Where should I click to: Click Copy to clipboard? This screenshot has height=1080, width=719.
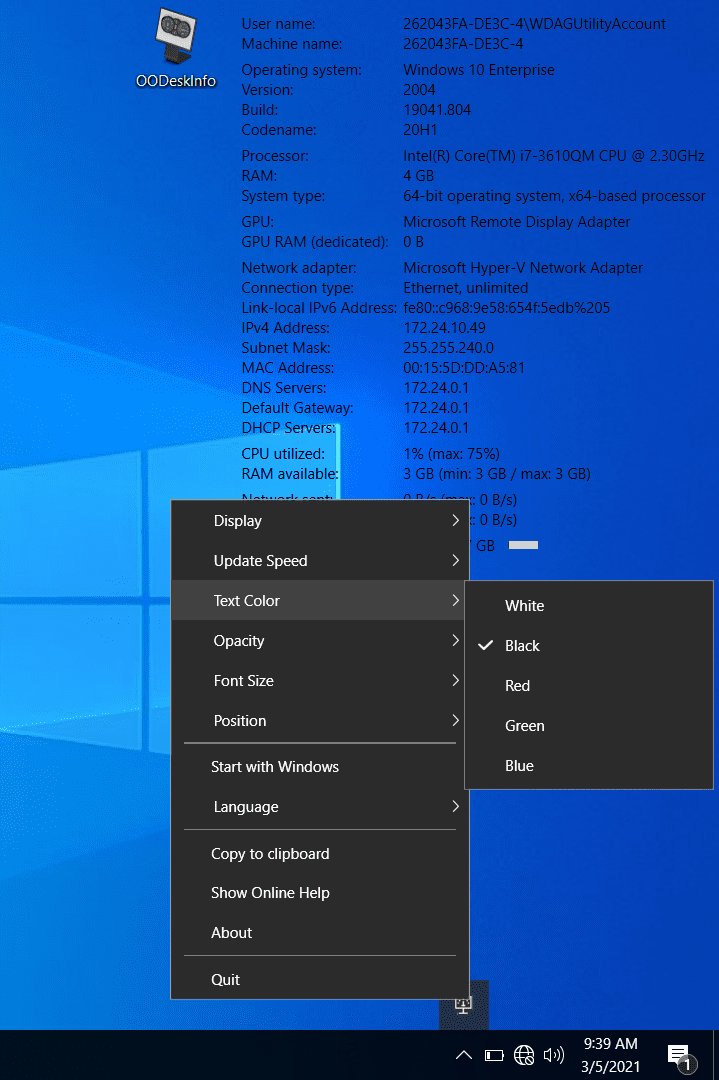[x=270, y=854]
